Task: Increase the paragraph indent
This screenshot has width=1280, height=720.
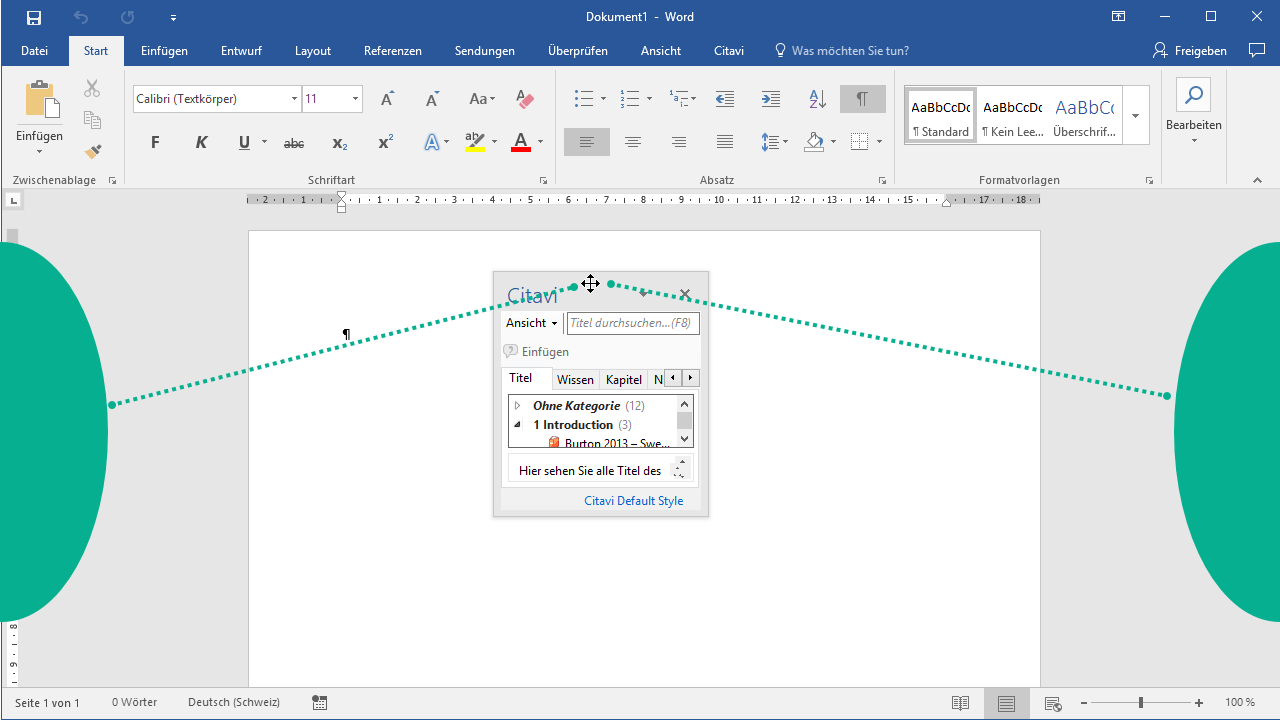Action: click(770, 99)
